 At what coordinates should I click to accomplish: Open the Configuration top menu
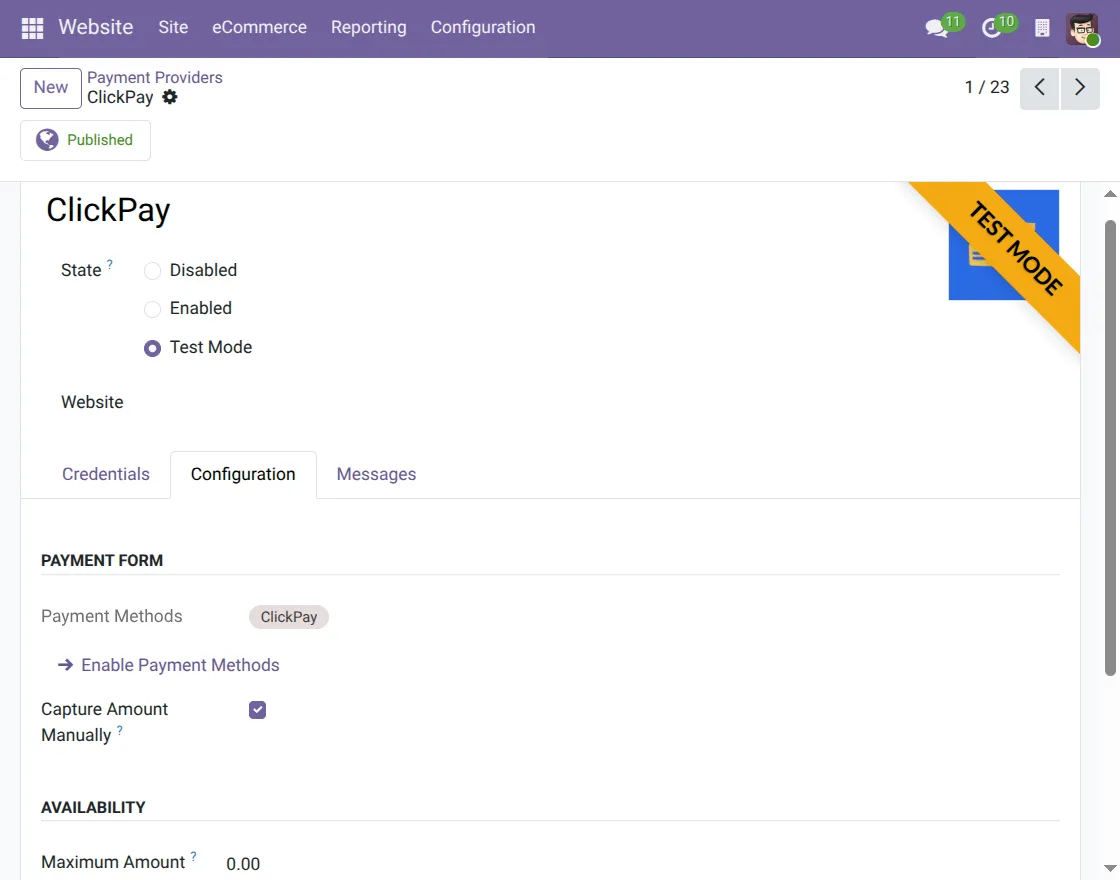pyautogui.click(x=483, y=27)
